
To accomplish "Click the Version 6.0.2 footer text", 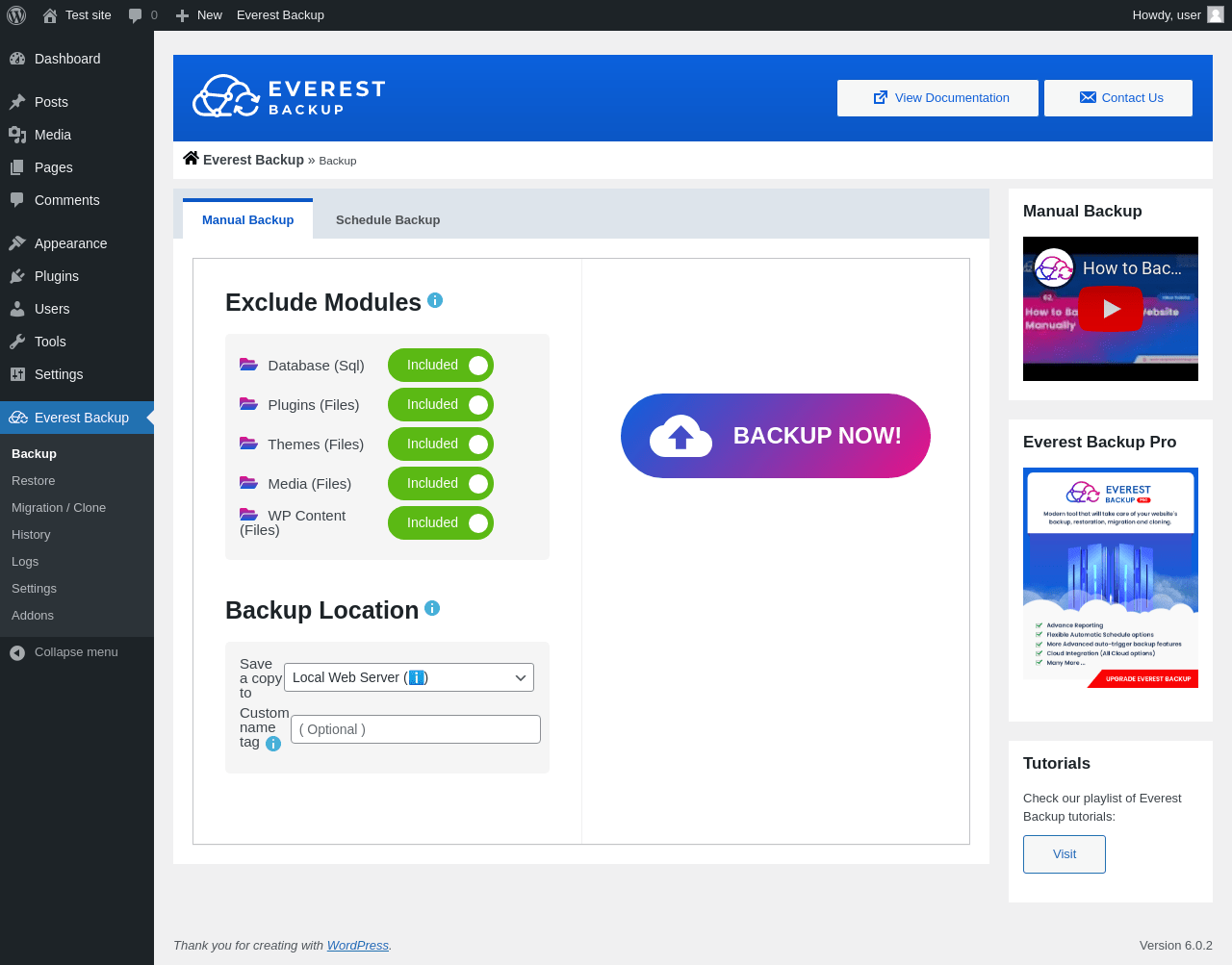I will (x=1176, y=946).
